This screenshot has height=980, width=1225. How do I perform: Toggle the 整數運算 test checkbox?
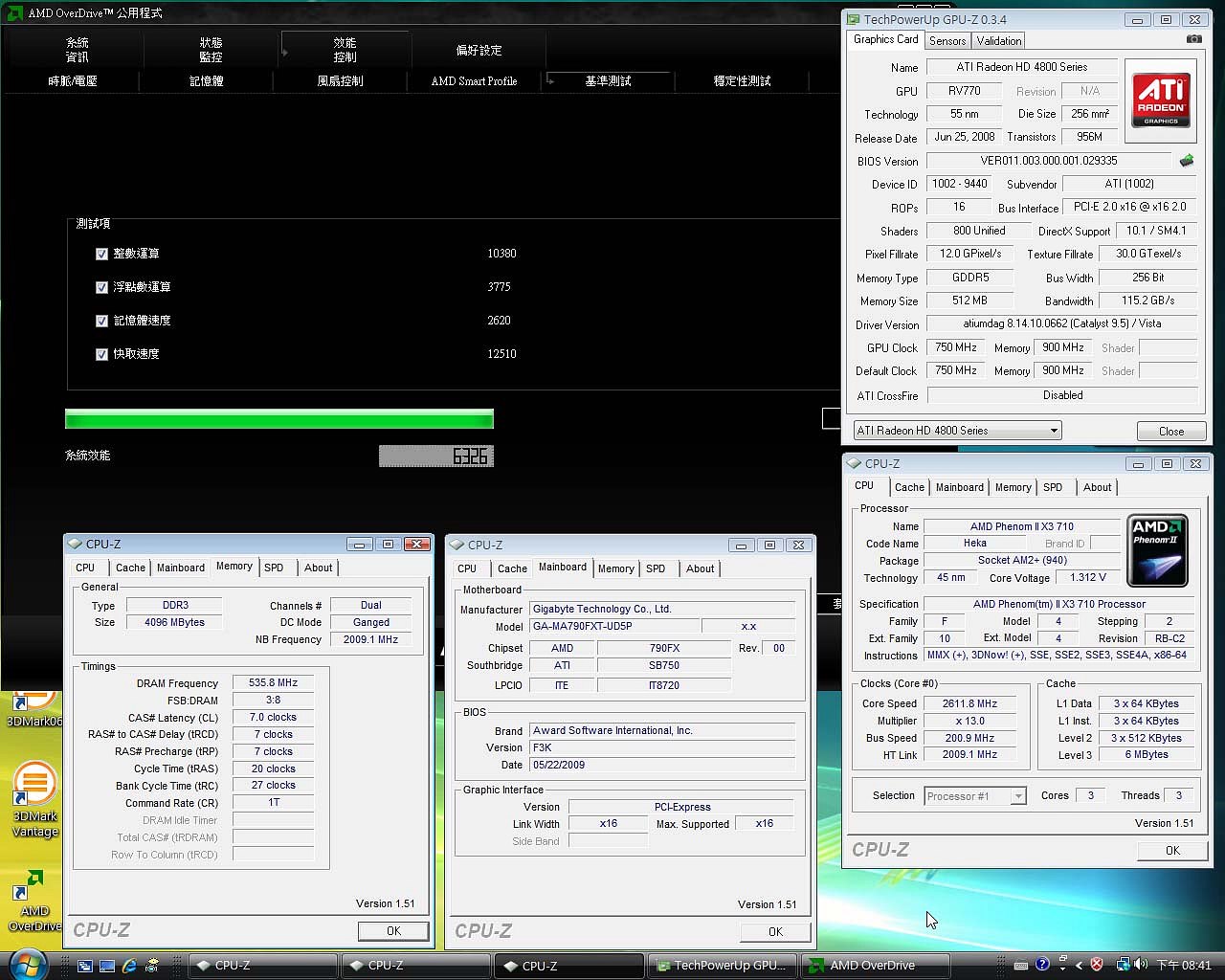101,255
